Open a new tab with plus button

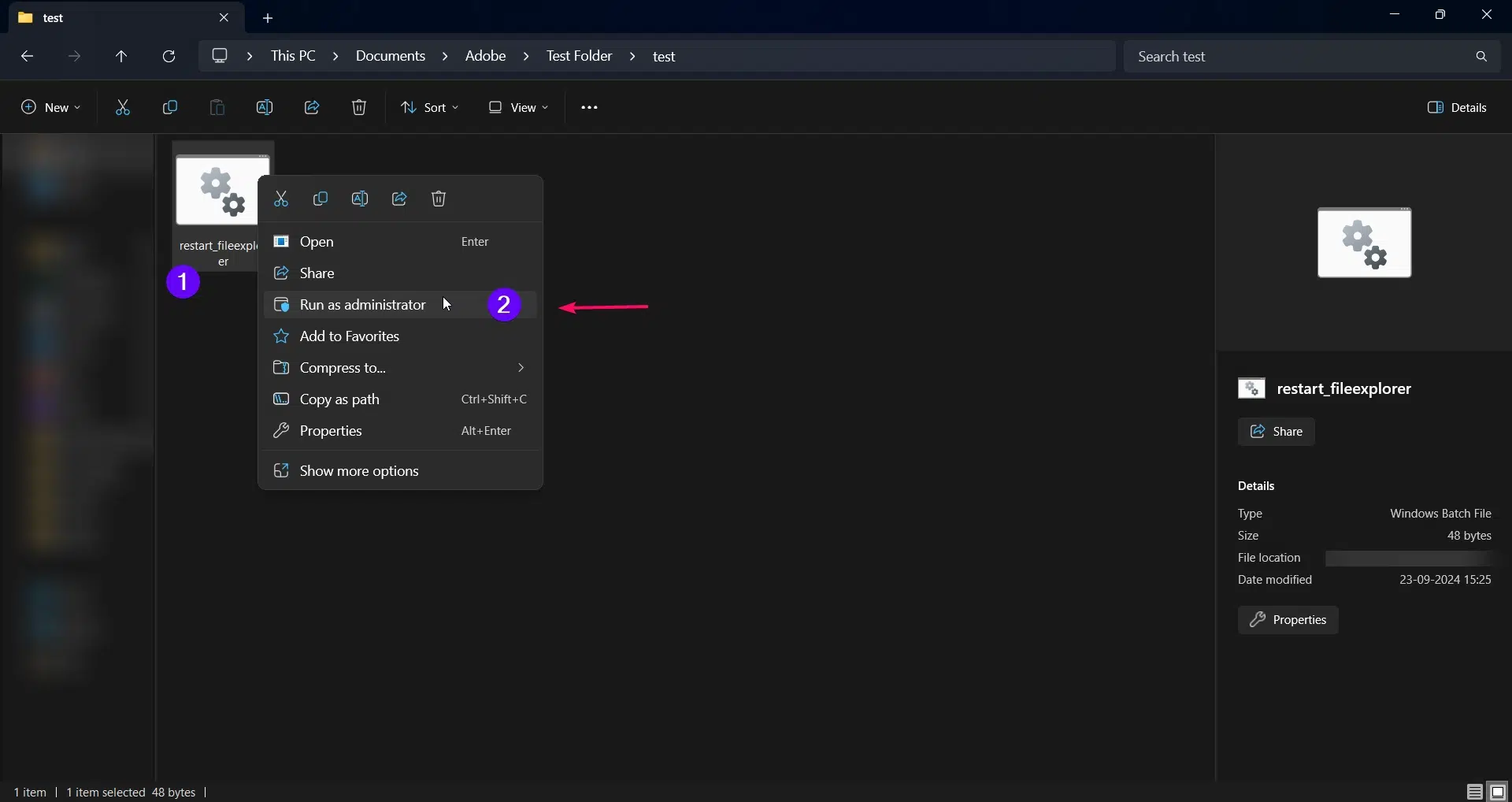click(x=268, y=17)
